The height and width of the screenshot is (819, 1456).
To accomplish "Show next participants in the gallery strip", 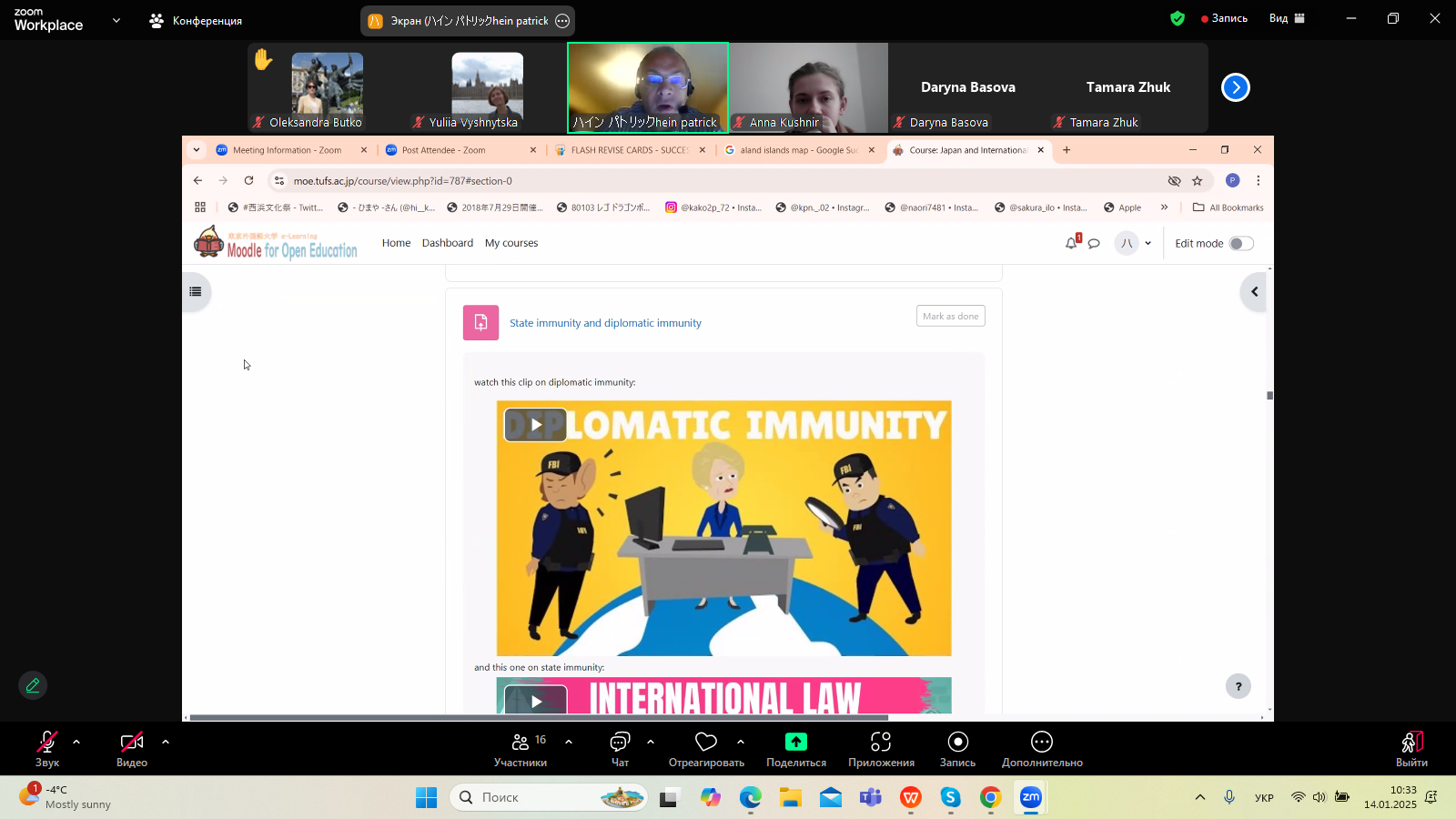I will point(1235,87).
